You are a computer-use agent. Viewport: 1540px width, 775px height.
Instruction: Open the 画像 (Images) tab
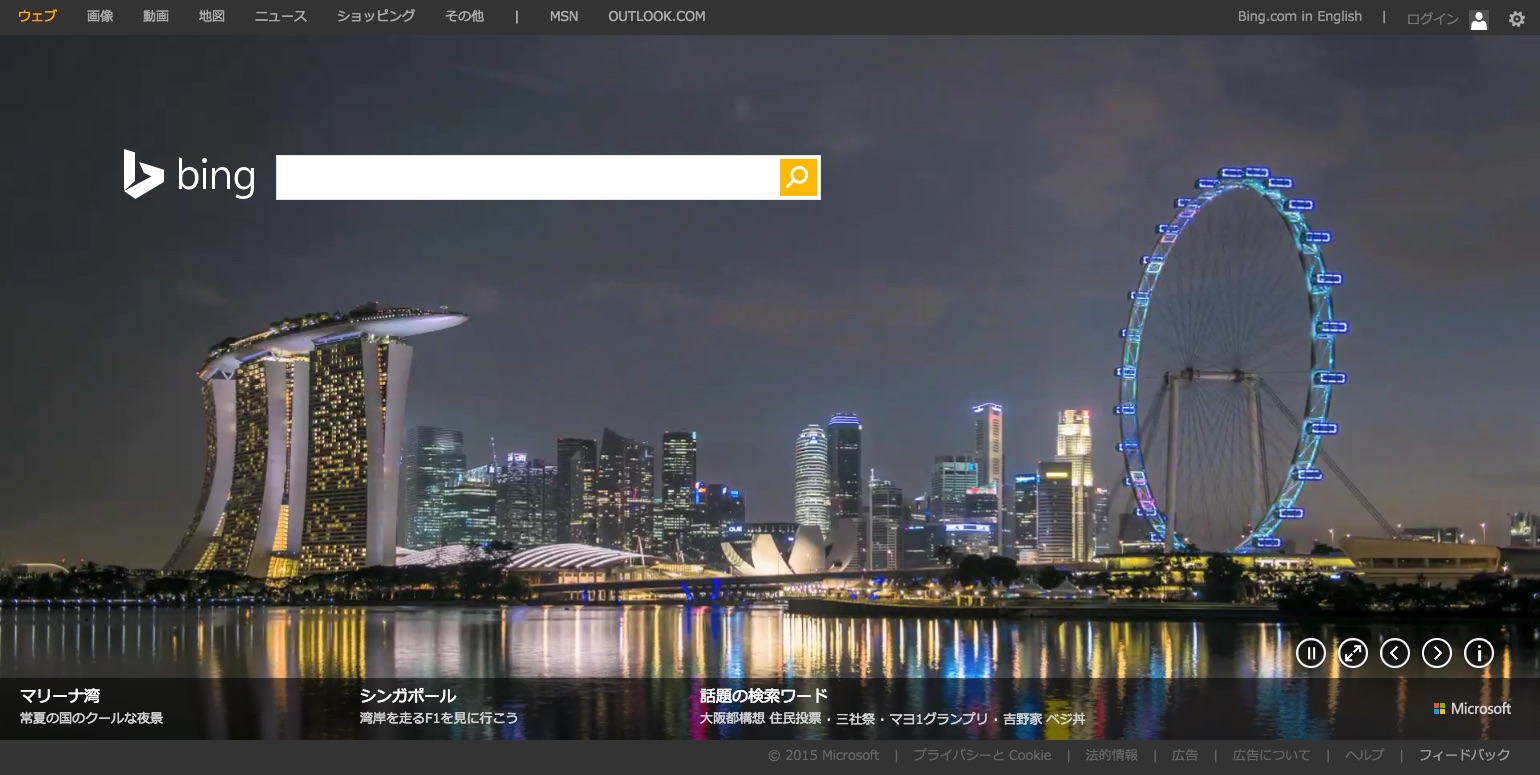pyautogui.click(x=100, y=16)
